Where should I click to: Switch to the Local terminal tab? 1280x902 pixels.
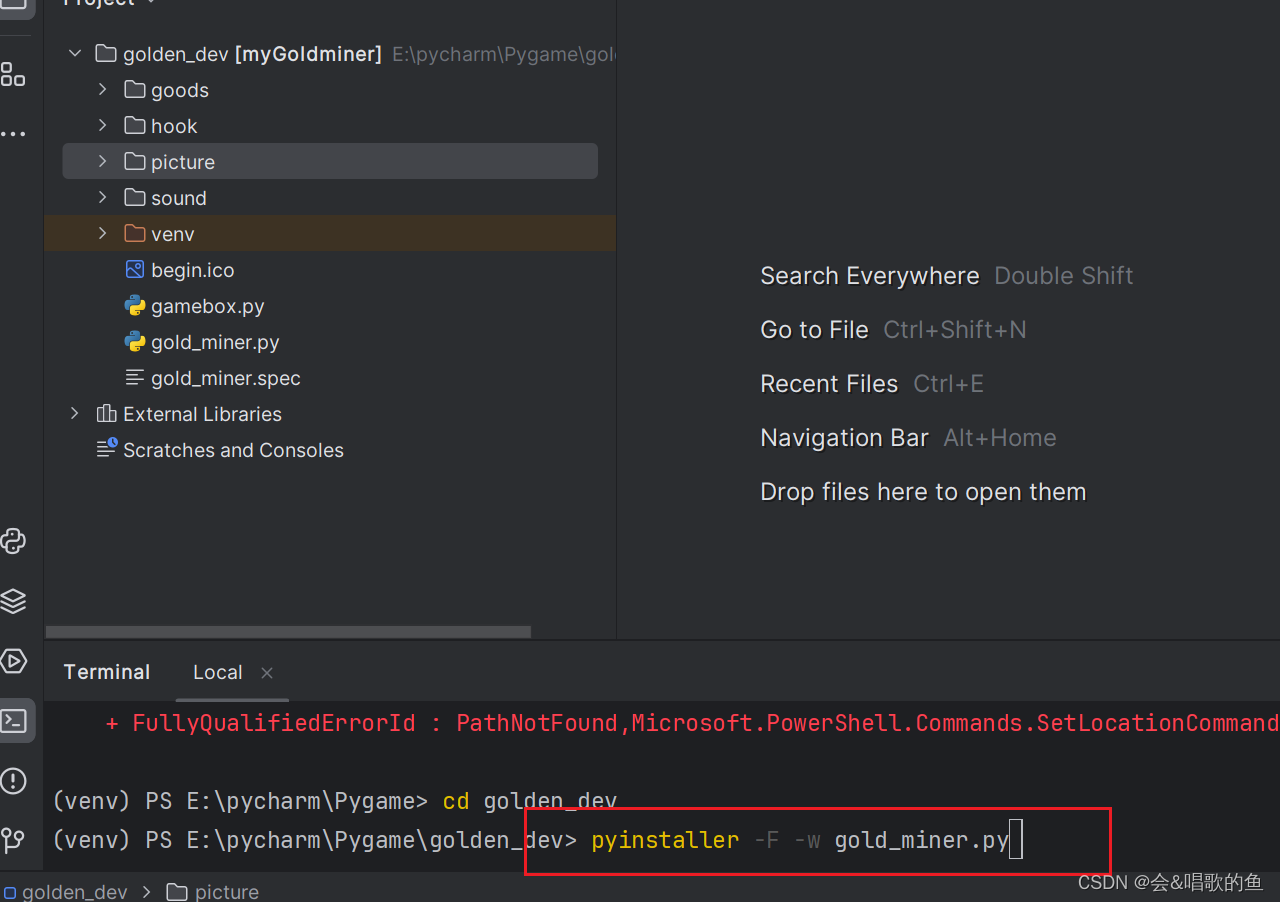click(217, 672)
